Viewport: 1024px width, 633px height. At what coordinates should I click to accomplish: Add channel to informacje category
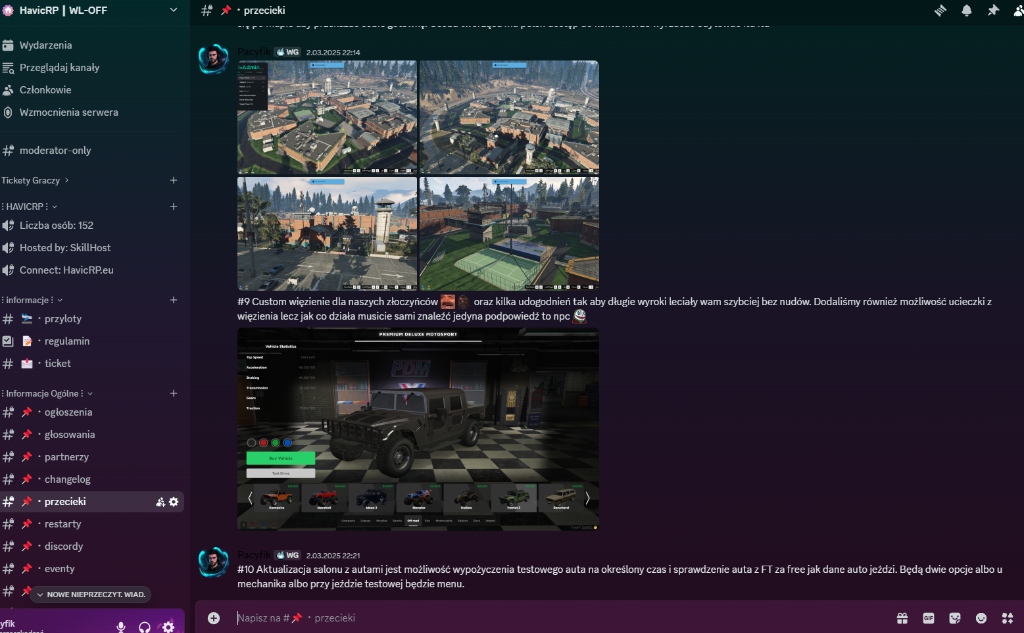[x=173, y=300]
